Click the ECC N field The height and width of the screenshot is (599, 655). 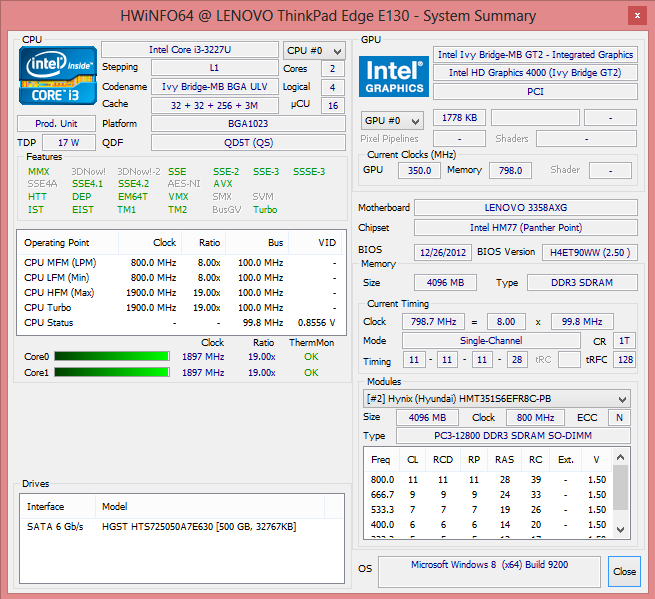tap(619, 417)
